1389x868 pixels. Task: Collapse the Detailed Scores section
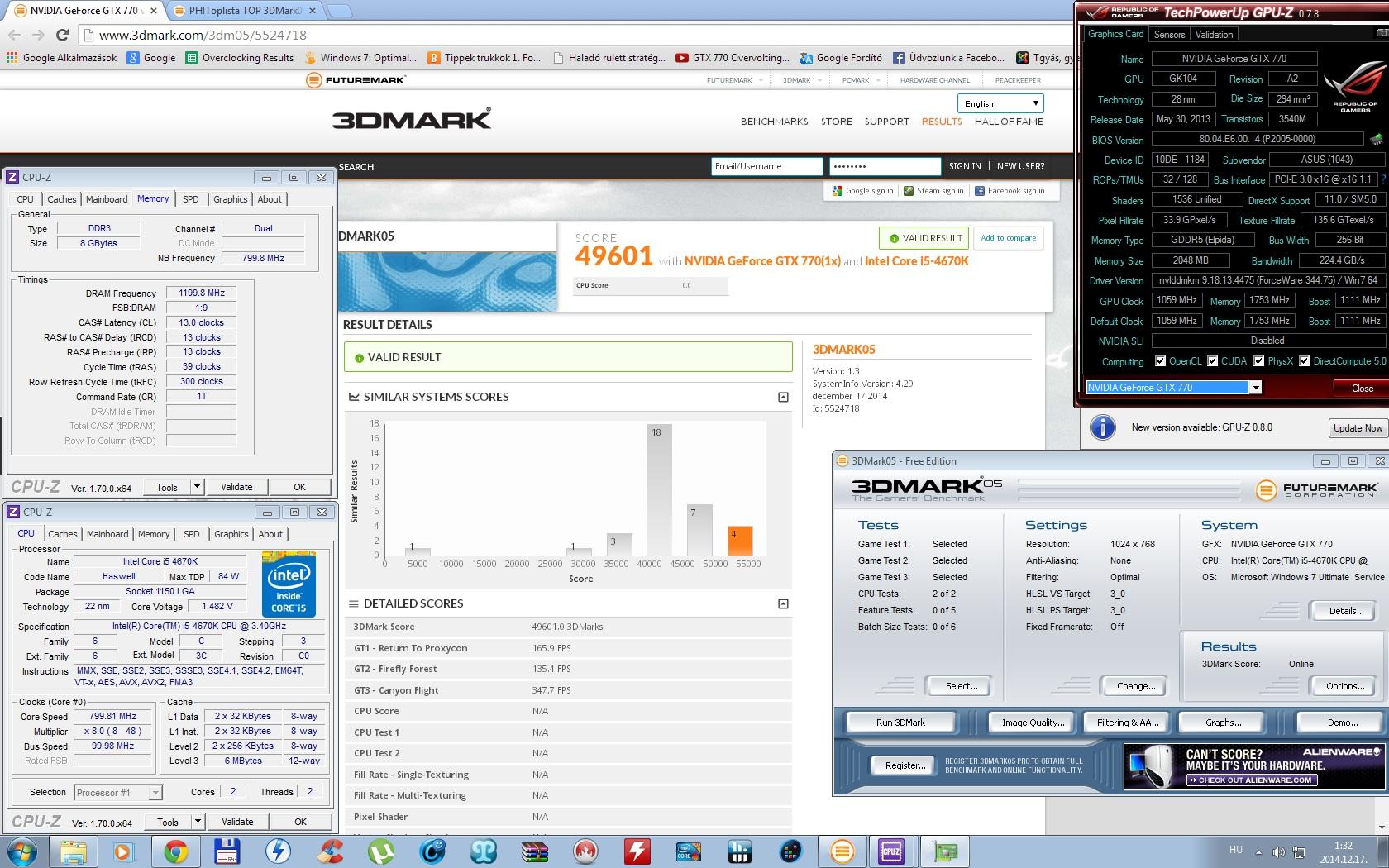click(783, 603)
